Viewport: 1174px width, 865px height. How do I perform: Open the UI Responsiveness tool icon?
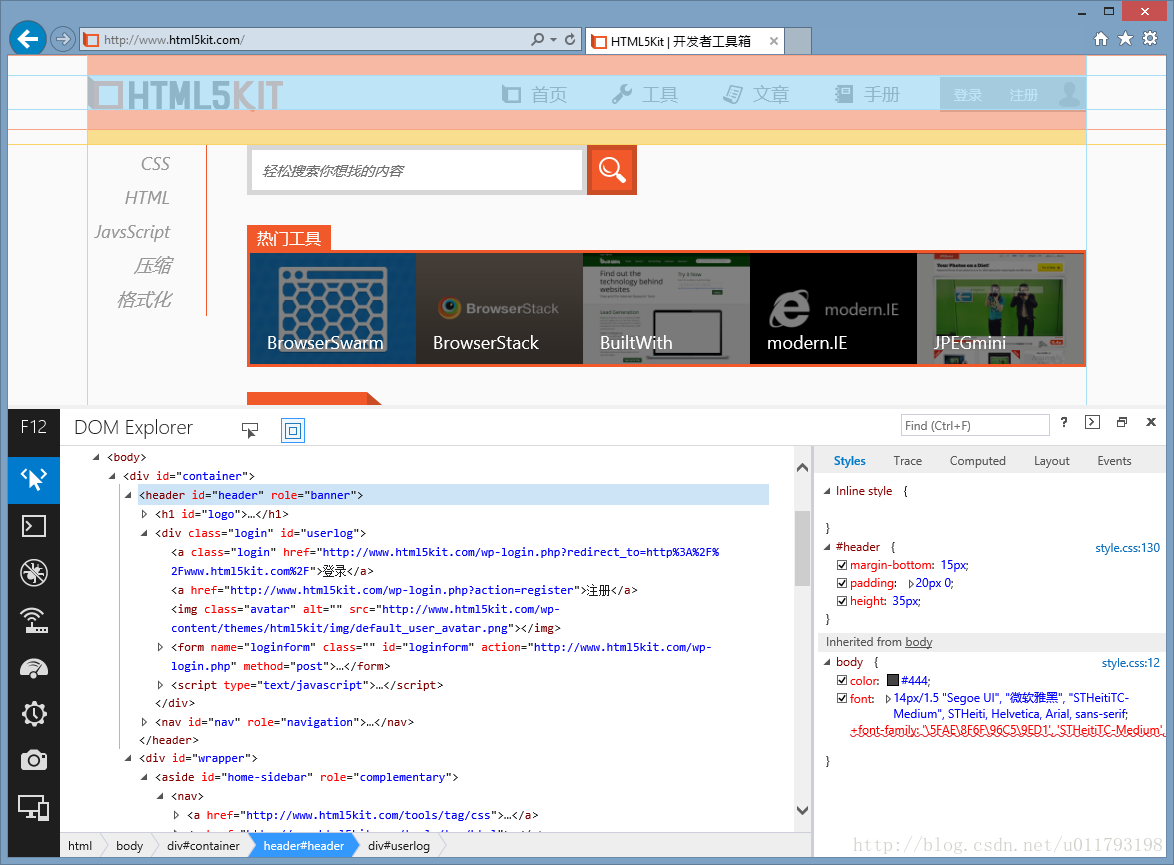click(x=34, y=667)
